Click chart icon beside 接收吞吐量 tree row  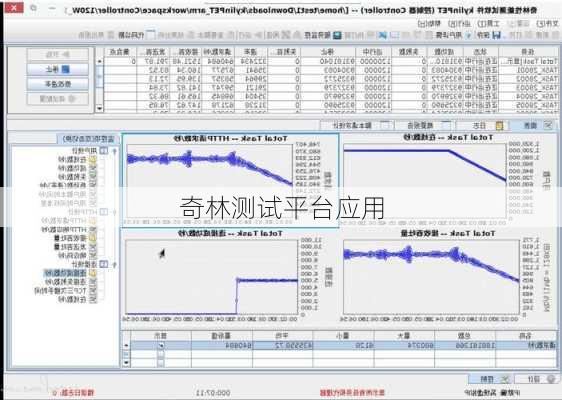[93, 238]
